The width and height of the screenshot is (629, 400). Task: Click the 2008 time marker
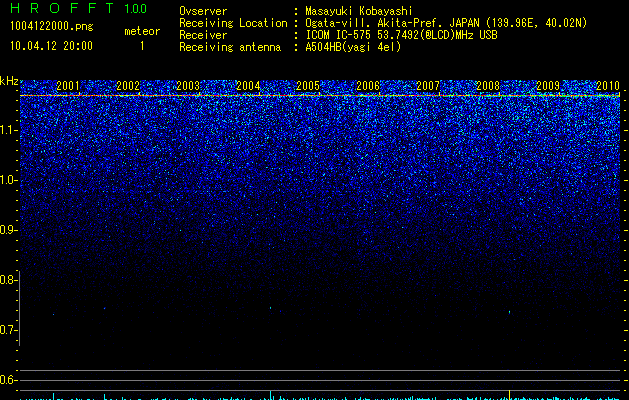(x=488, y=85)
